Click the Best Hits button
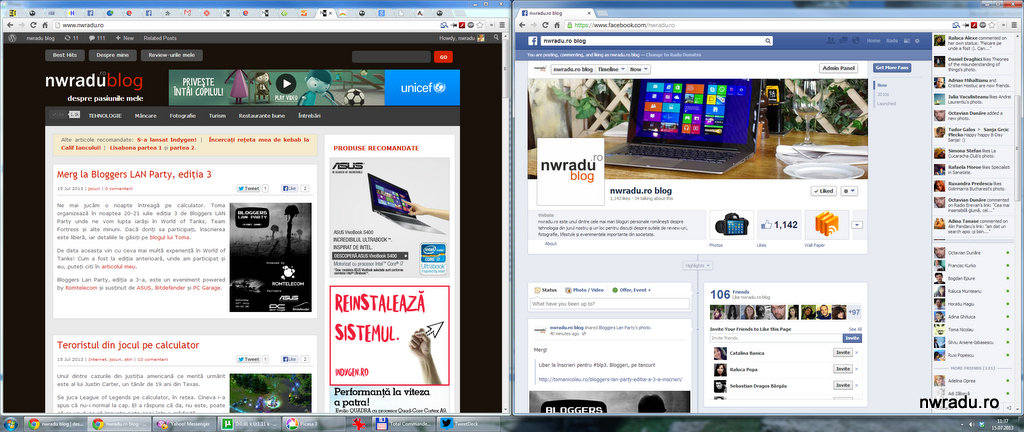 point(65,55)
